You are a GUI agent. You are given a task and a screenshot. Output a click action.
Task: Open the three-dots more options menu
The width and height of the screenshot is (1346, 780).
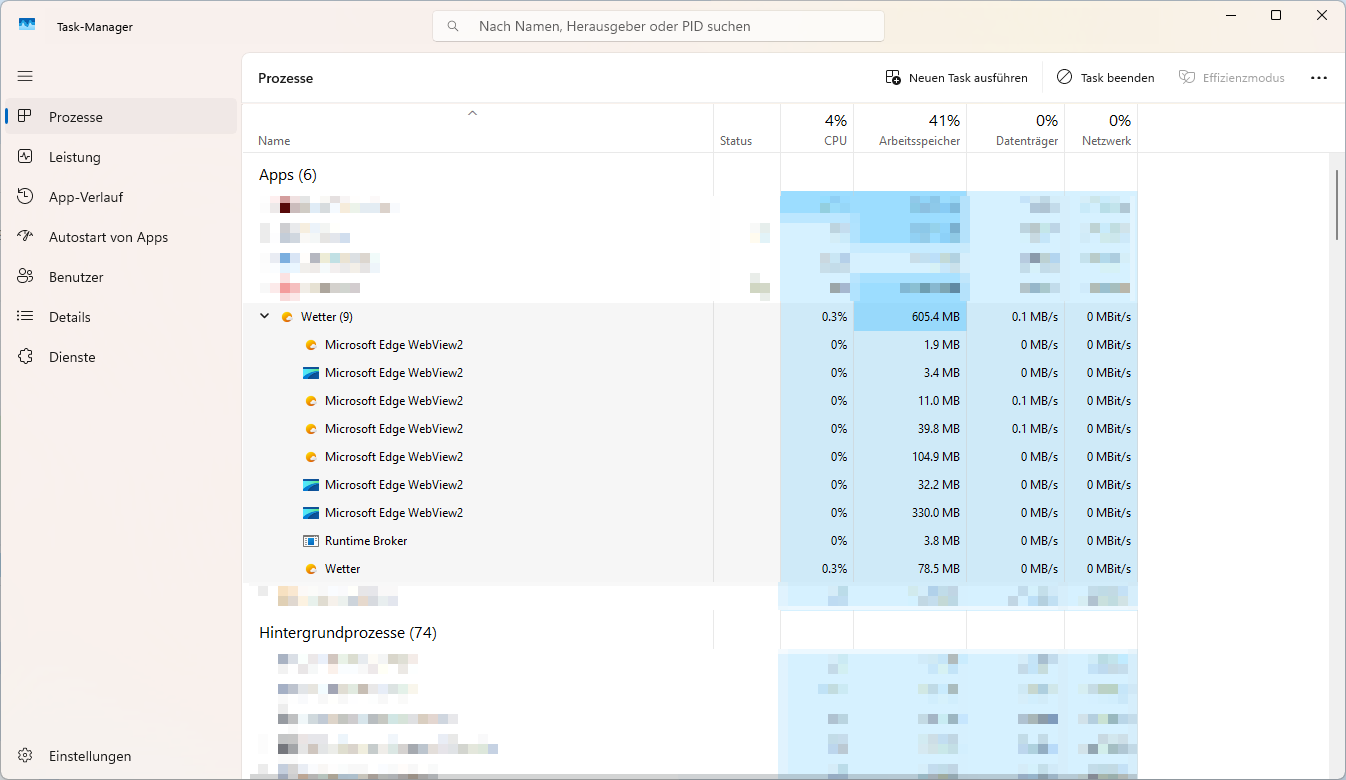tap(1318, 77)
